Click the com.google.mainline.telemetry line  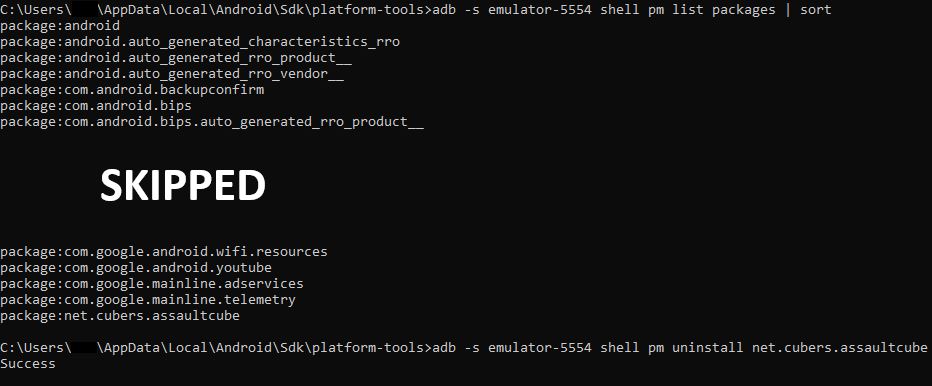coord(147,300)
